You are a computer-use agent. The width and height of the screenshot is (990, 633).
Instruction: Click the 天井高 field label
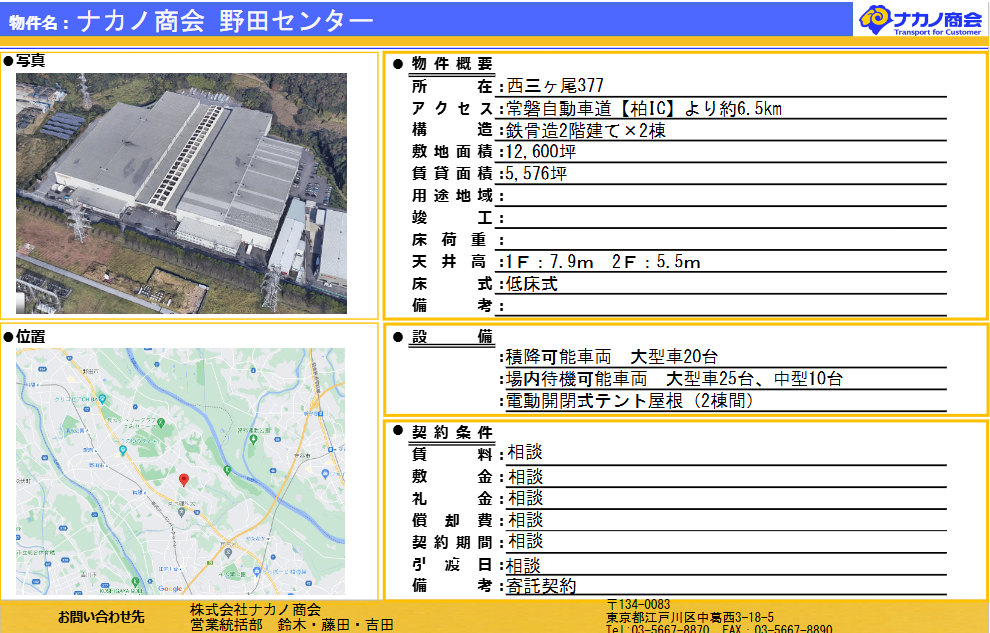coord(449,262)
